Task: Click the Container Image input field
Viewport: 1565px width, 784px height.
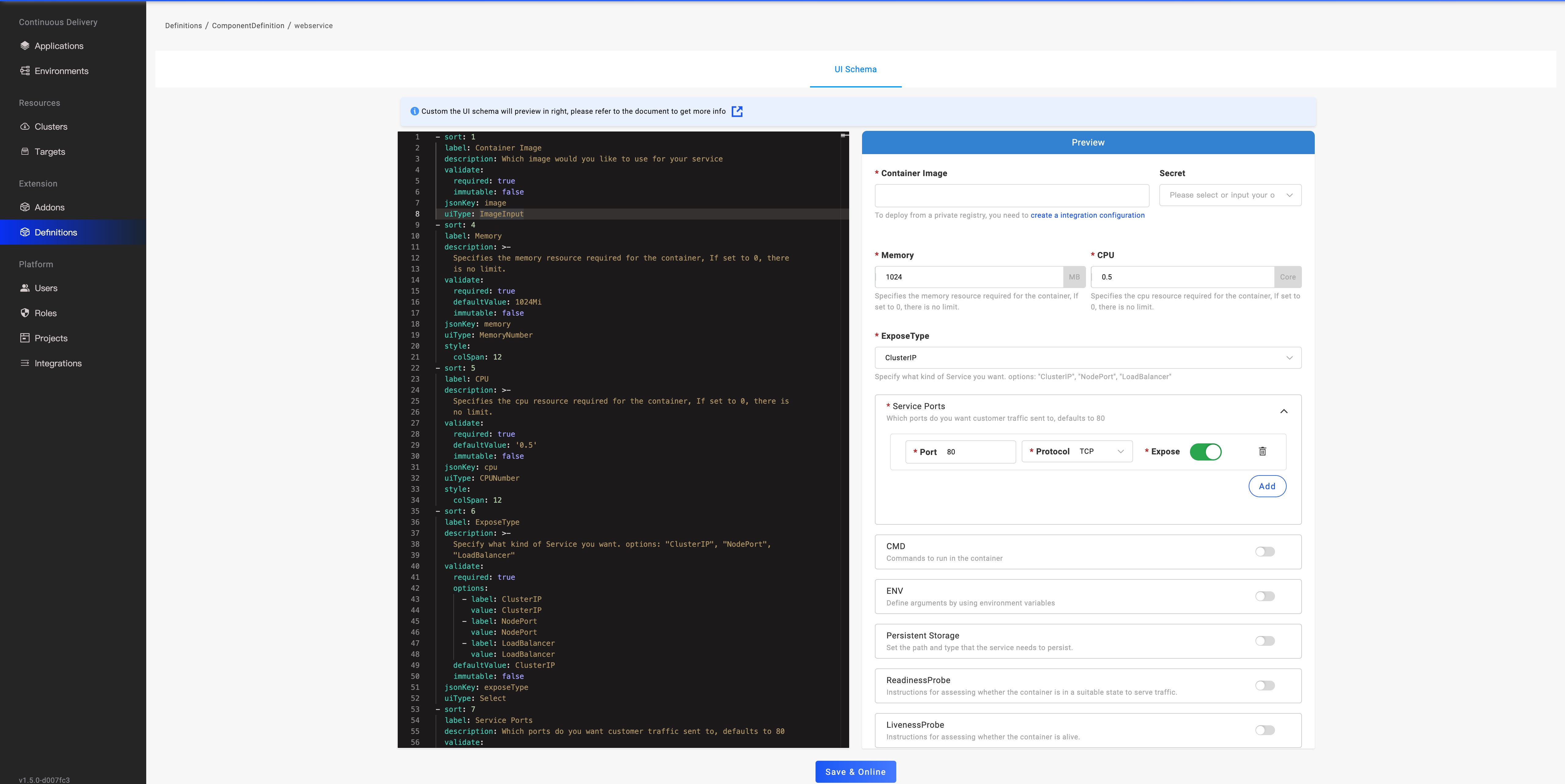Action: coord(1011,196)
